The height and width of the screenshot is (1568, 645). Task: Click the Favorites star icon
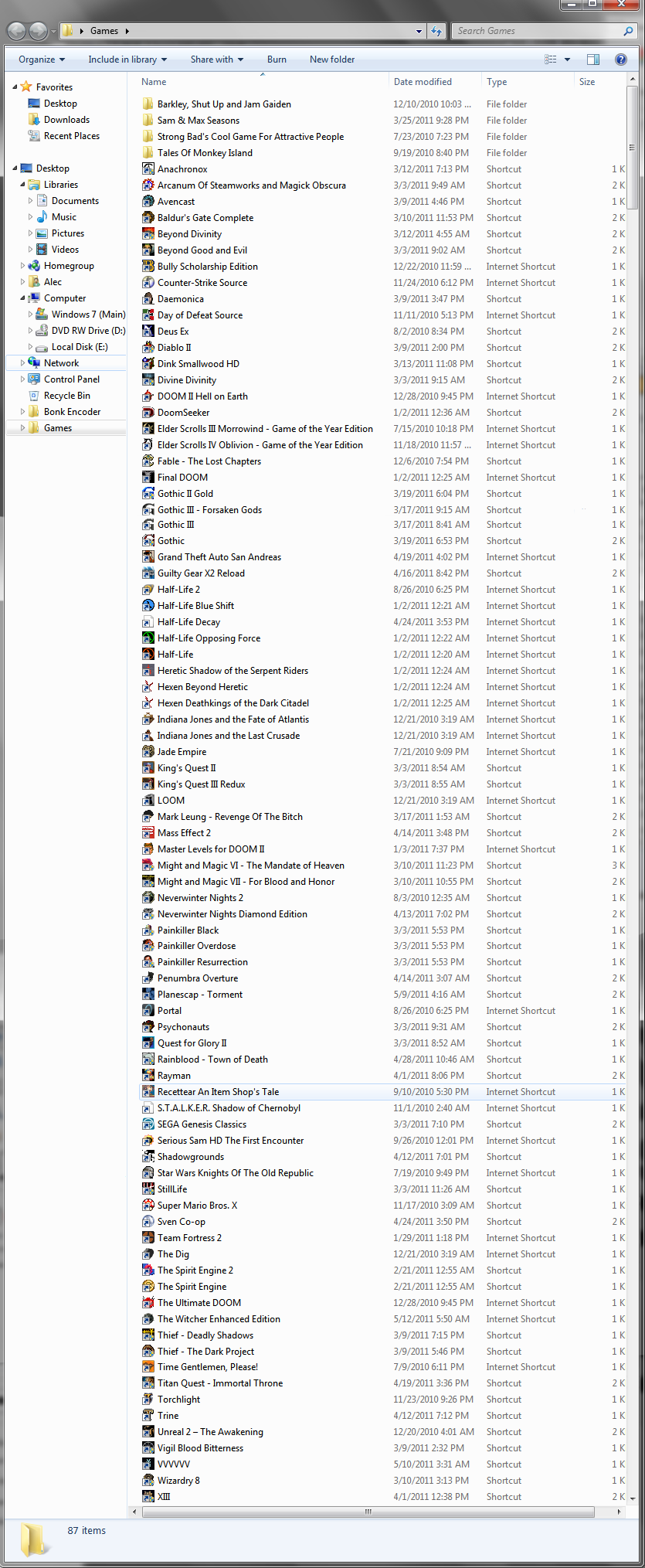coord(26,87)
